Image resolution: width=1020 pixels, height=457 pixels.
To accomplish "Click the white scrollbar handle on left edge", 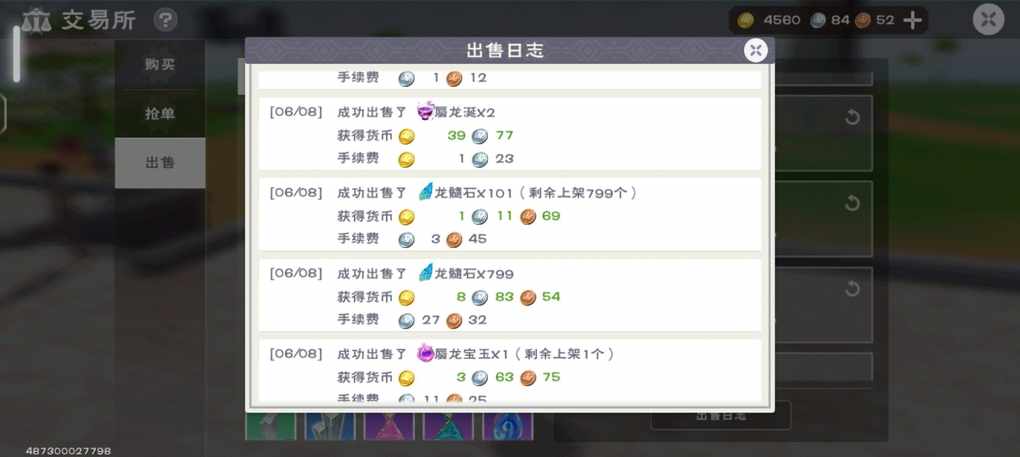I will pyautogui.click(x=16, y=55).
